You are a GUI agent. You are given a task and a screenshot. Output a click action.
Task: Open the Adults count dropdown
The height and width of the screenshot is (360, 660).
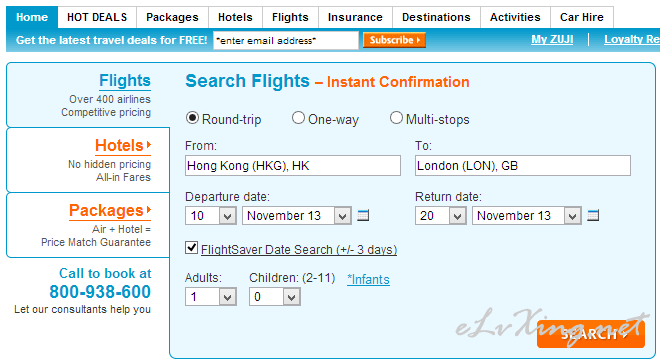point(210,297)
